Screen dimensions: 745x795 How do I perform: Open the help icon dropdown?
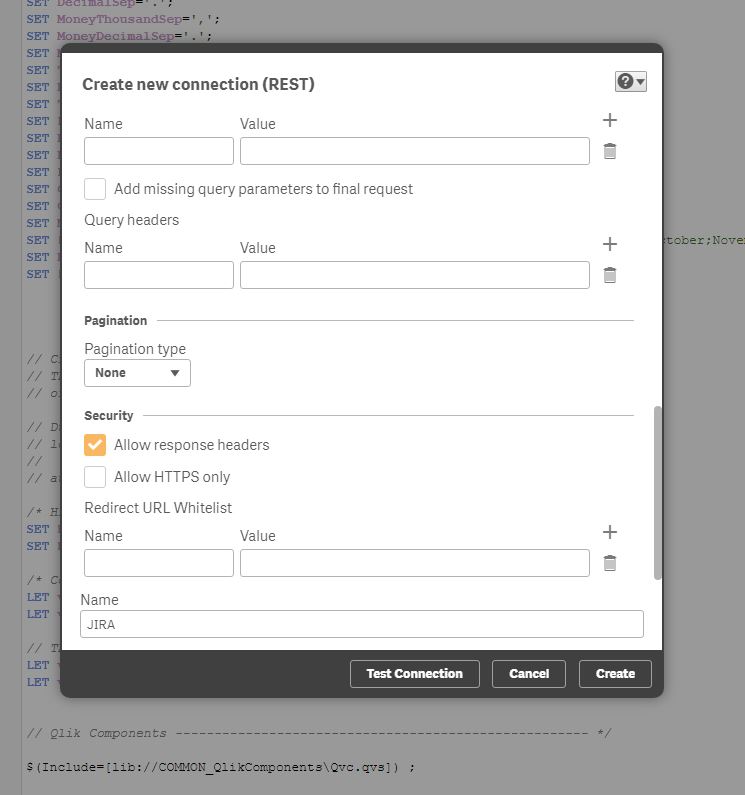631,82
